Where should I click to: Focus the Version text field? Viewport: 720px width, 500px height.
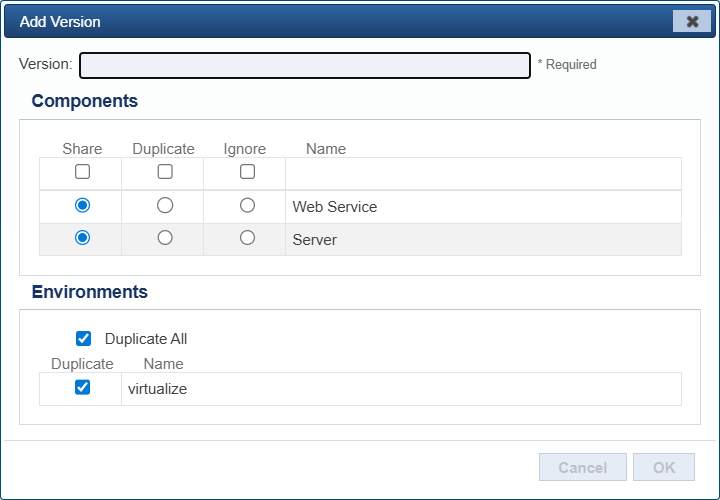pyautogui.click(x=305, y=66)
